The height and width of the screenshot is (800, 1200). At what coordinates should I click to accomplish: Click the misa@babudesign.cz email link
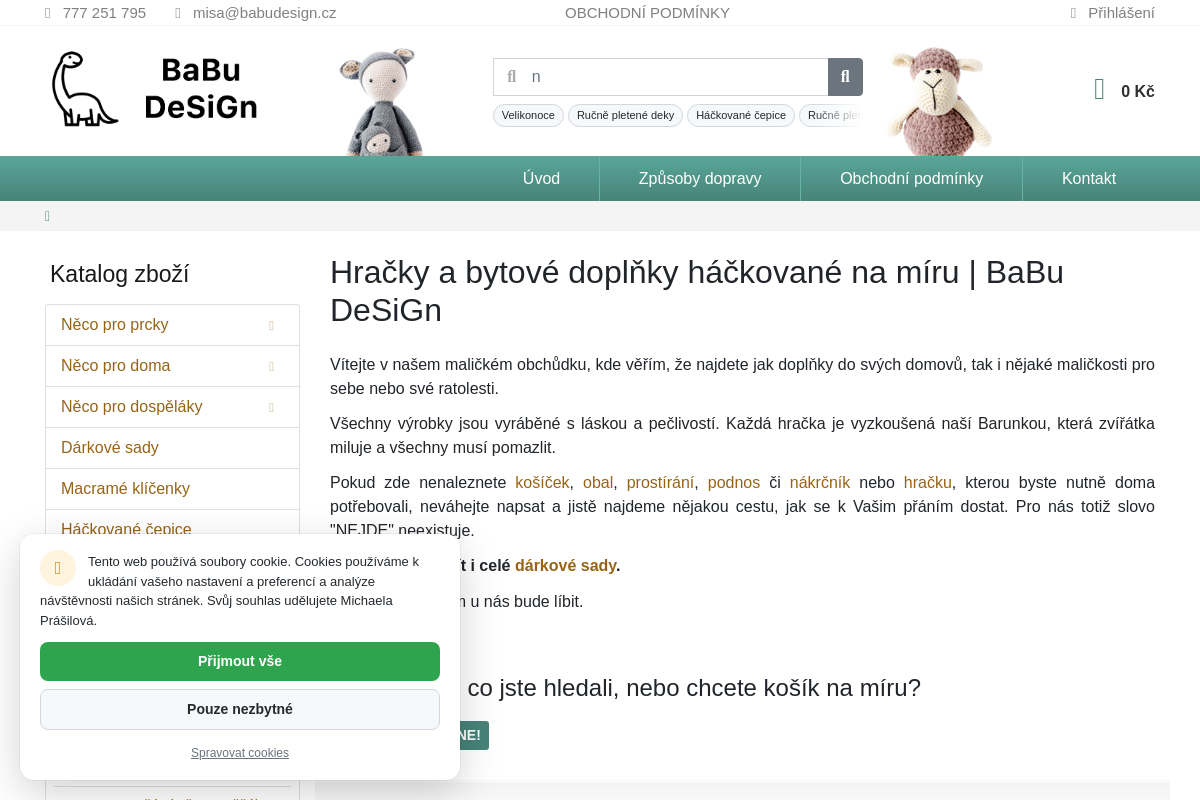point(264,13)
